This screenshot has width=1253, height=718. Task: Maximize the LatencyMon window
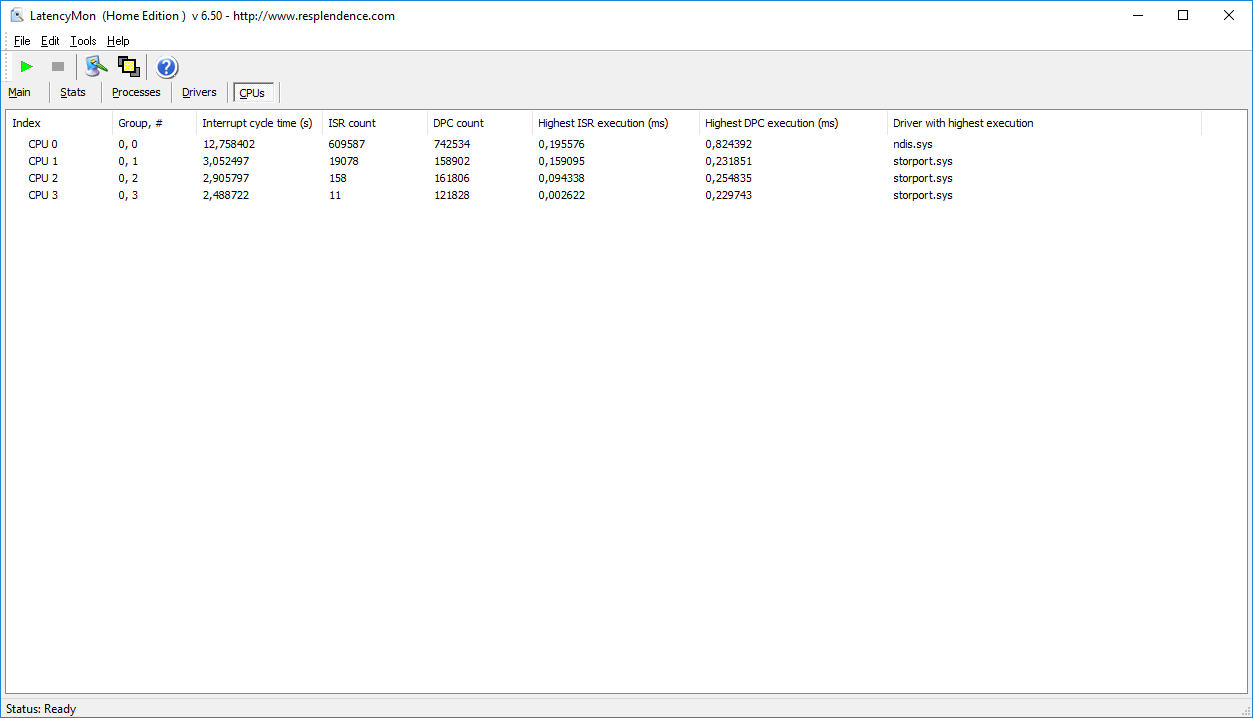coord(1183,15)
